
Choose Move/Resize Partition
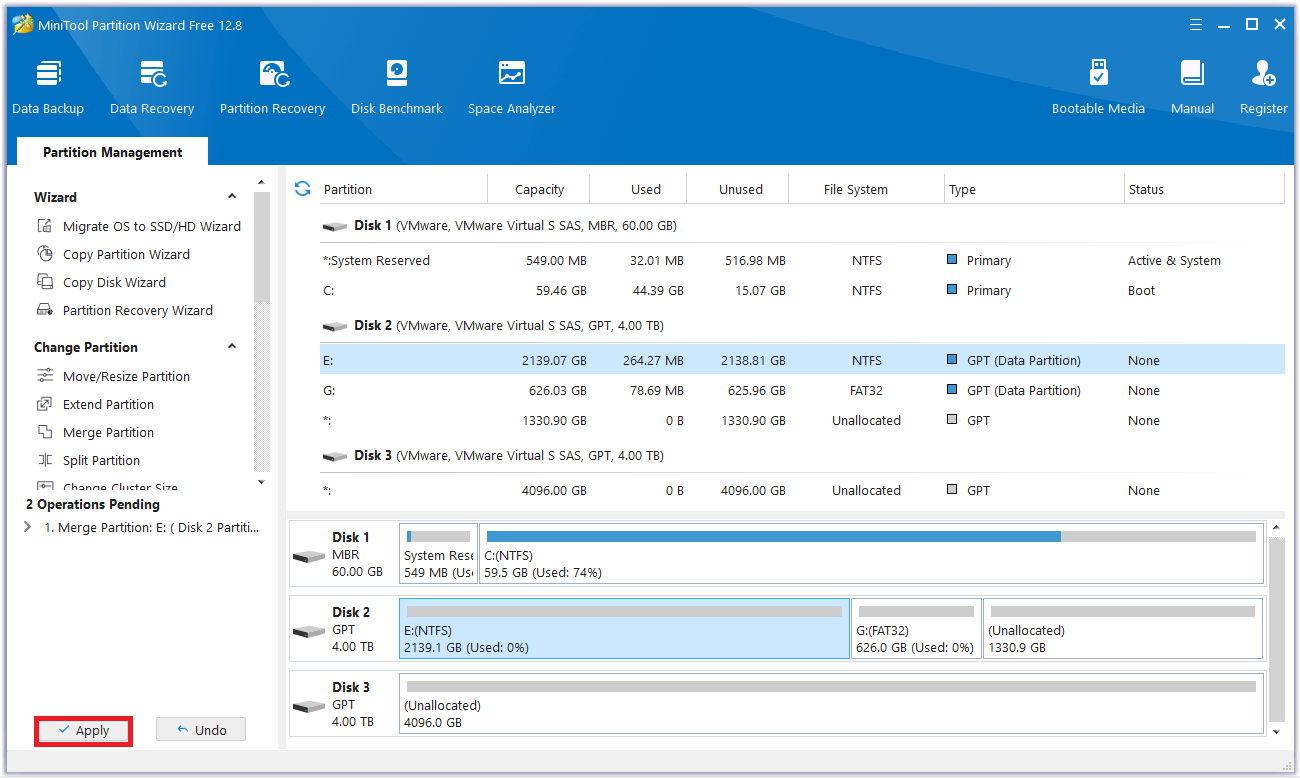click(x=113, y=376)
